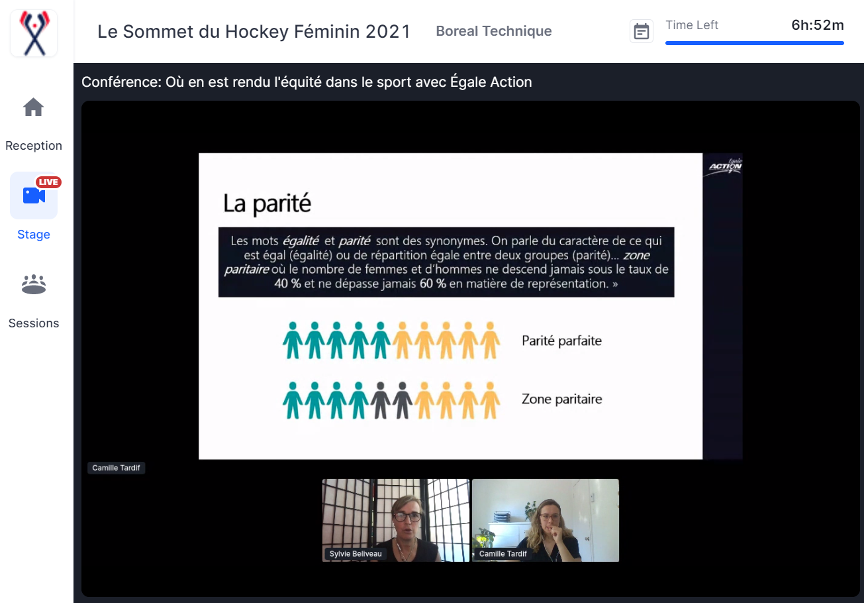Click the red LIVE badge
This screenshot has width=864, height=604.
49,182
